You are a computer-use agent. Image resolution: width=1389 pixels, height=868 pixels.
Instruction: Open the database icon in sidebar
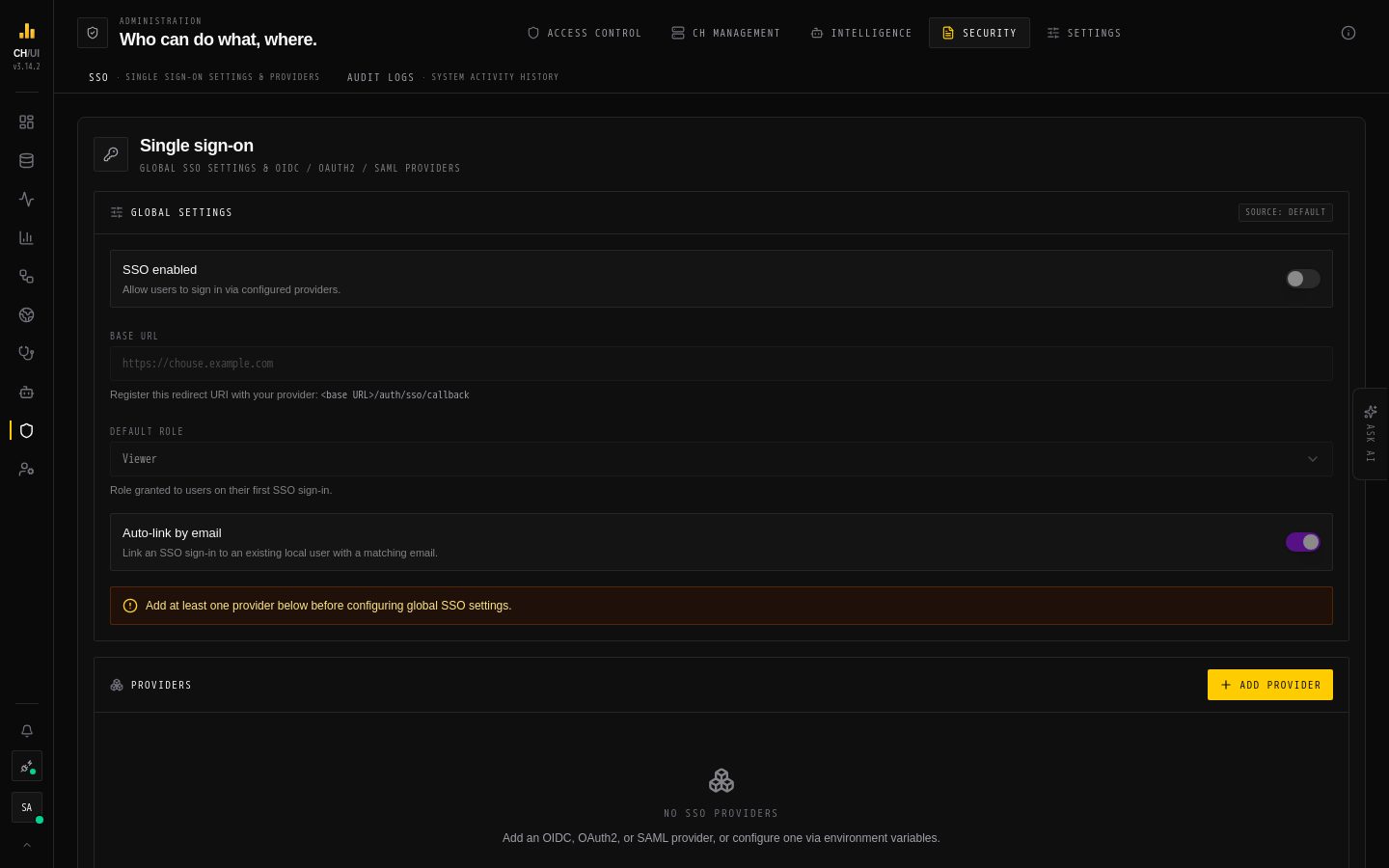pyautogui.click(x=26, y=161)
